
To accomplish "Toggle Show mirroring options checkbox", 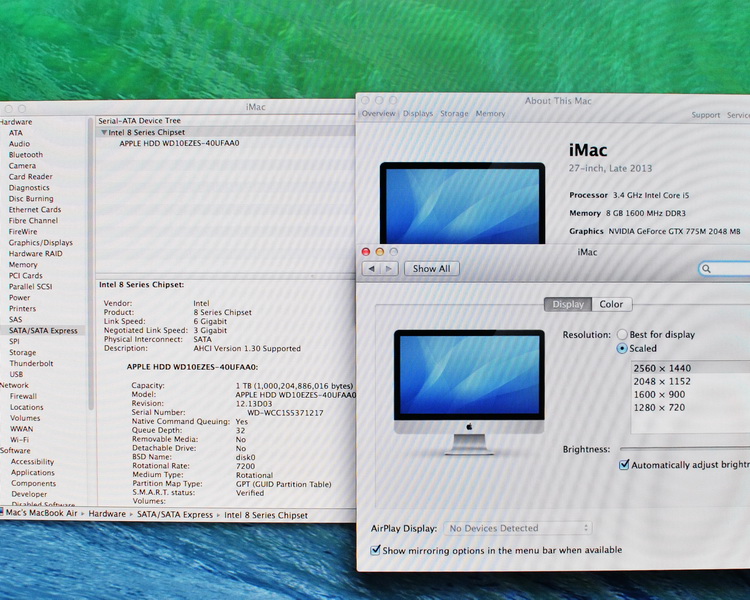I will coord(375,550).
